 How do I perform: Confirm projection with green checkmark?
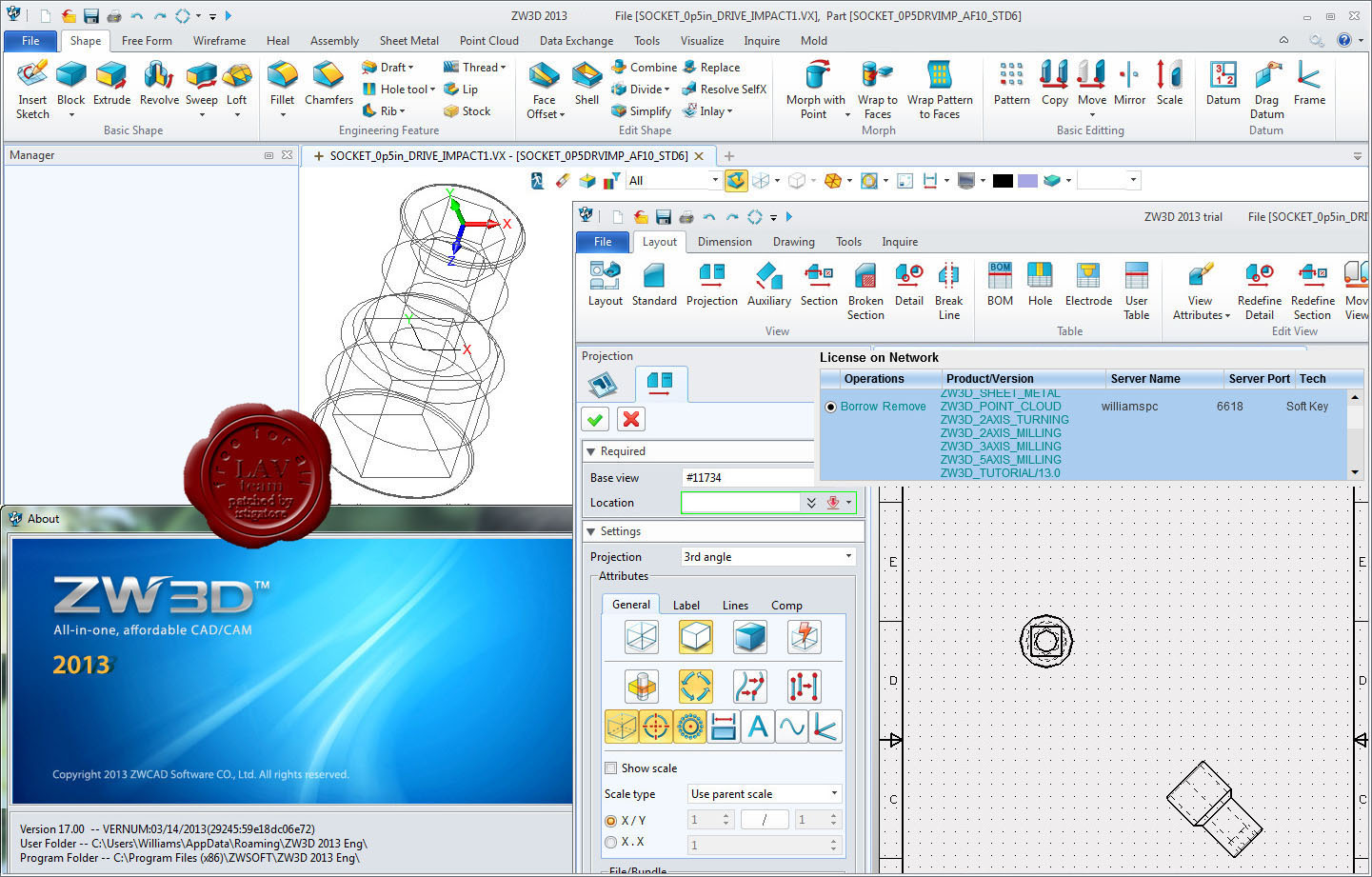click(x=596, y=419)
